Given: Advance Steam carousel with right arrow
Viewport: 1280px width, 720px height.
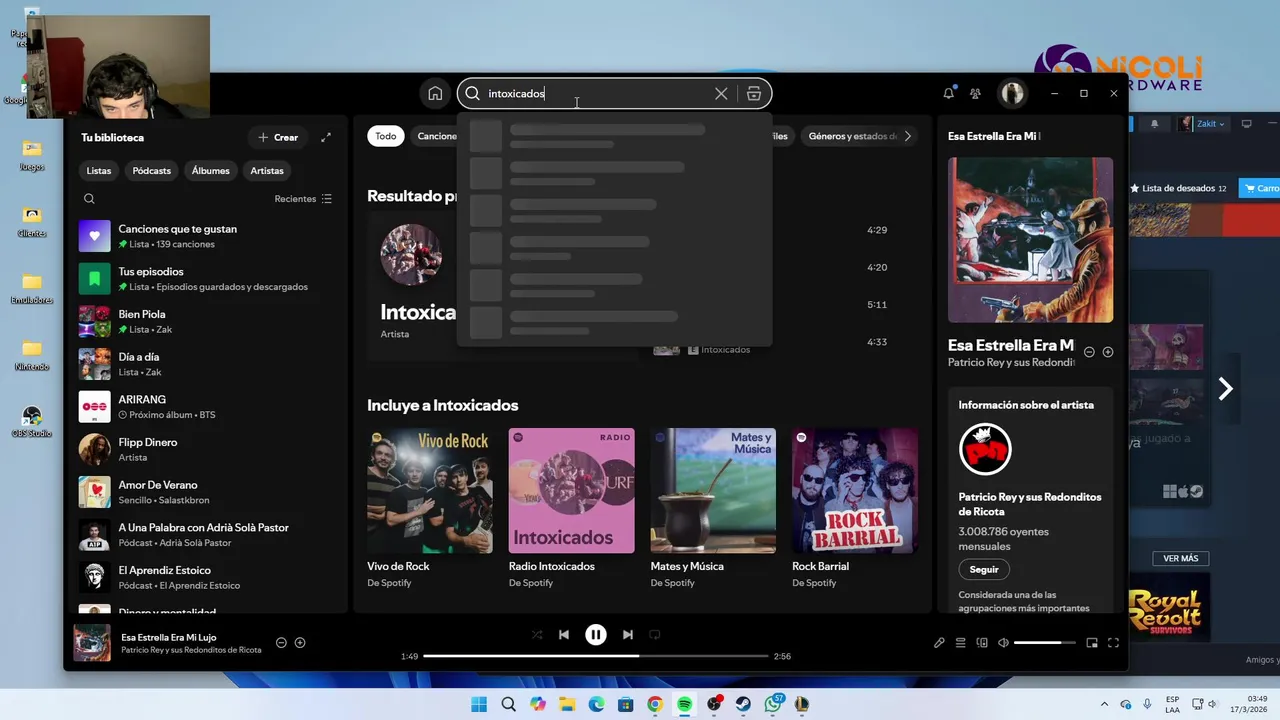Looking at the screenshot, I should click(x=1226, y=389).
